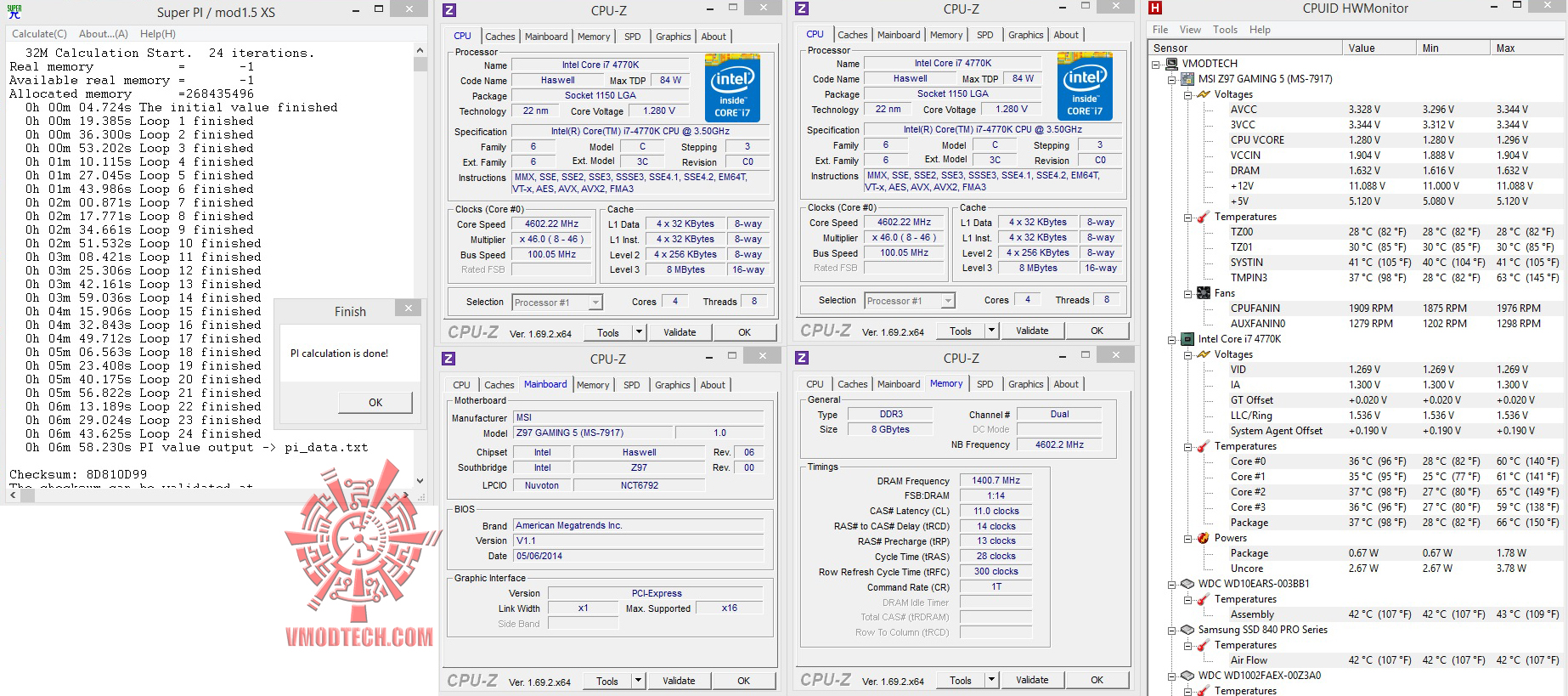Screen dimensions: 1568x696
Task: Select the CPUFANIN fan row
Action: pos(1356,308)
